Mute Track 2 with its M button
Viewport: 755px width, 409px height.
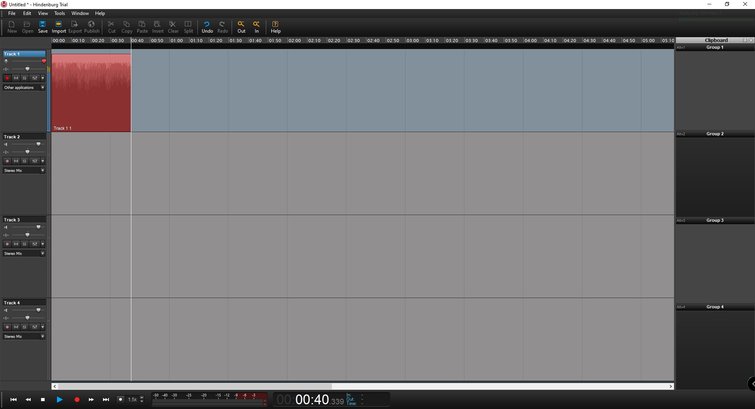pyautogui.click(x=16, y=161)
